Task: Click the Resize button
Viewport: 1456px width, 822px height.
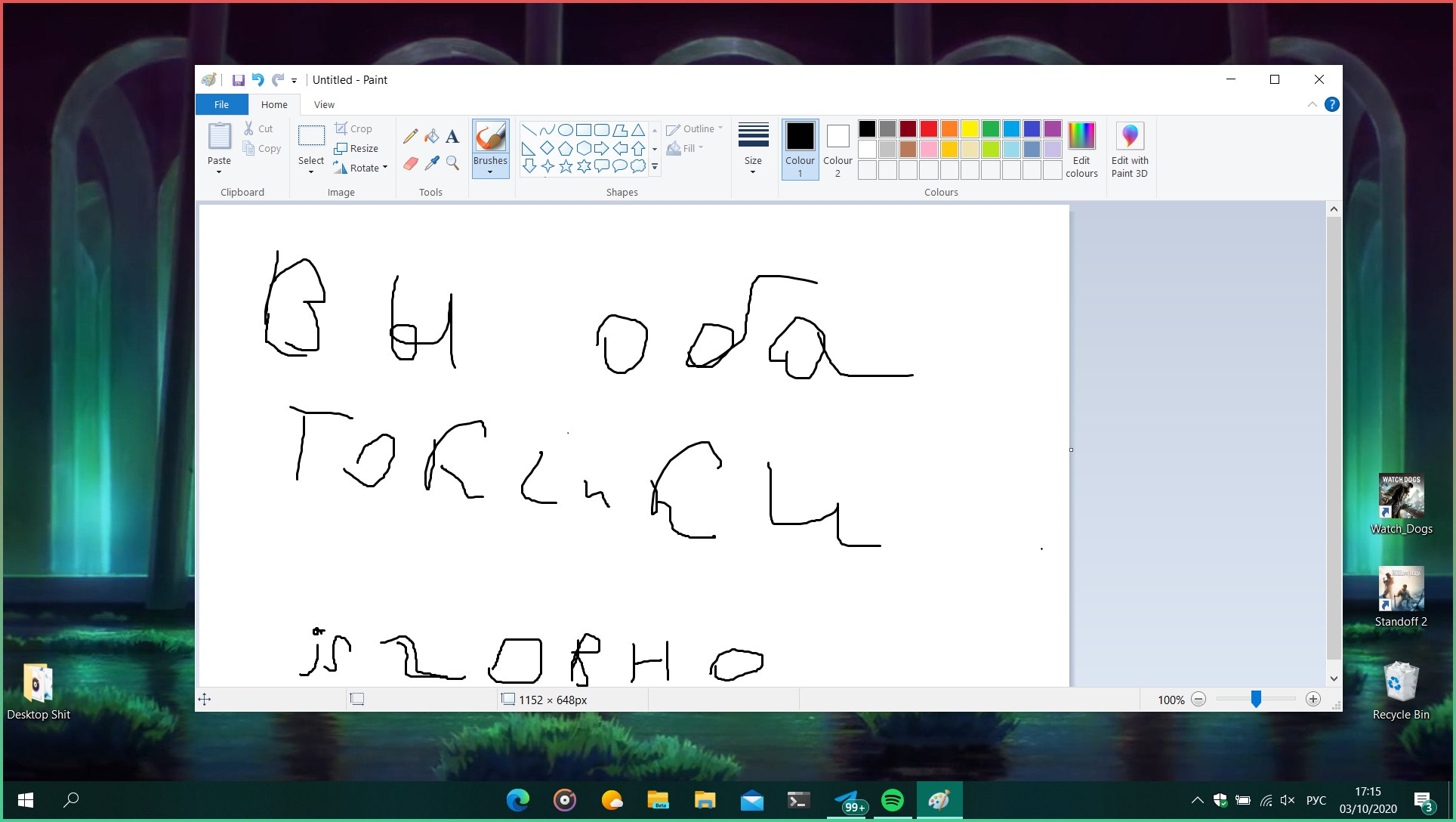Action: coord(356,149)
